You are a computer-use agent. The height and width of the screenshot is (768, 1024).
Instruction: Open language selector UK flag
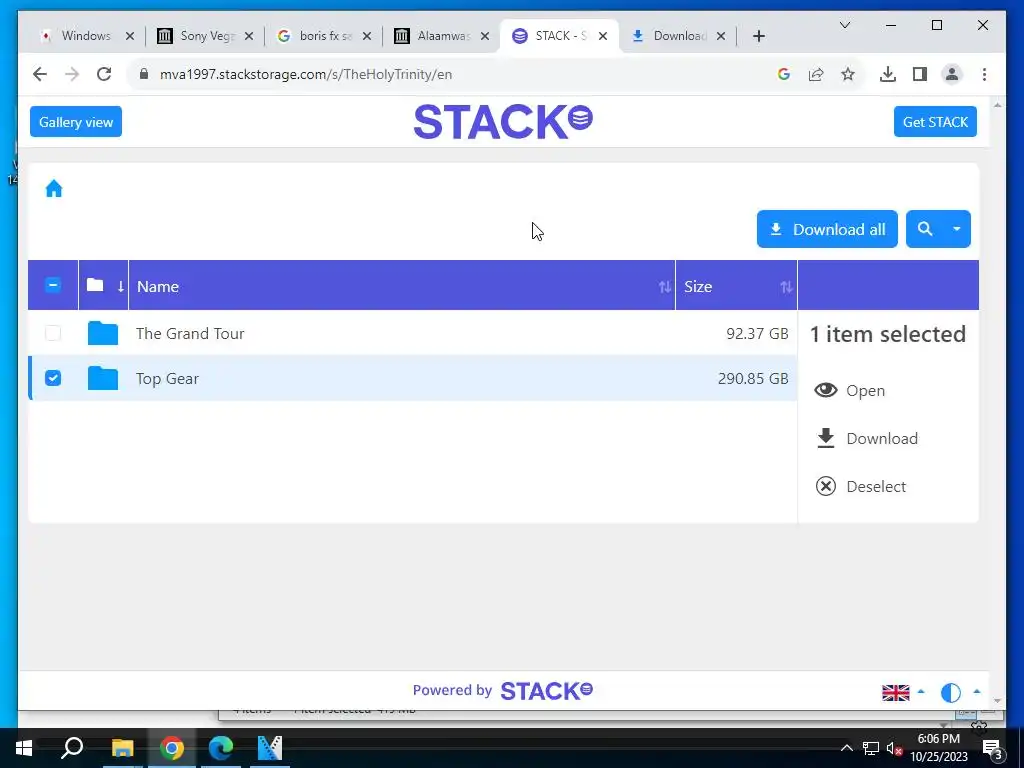coord(895,692)
